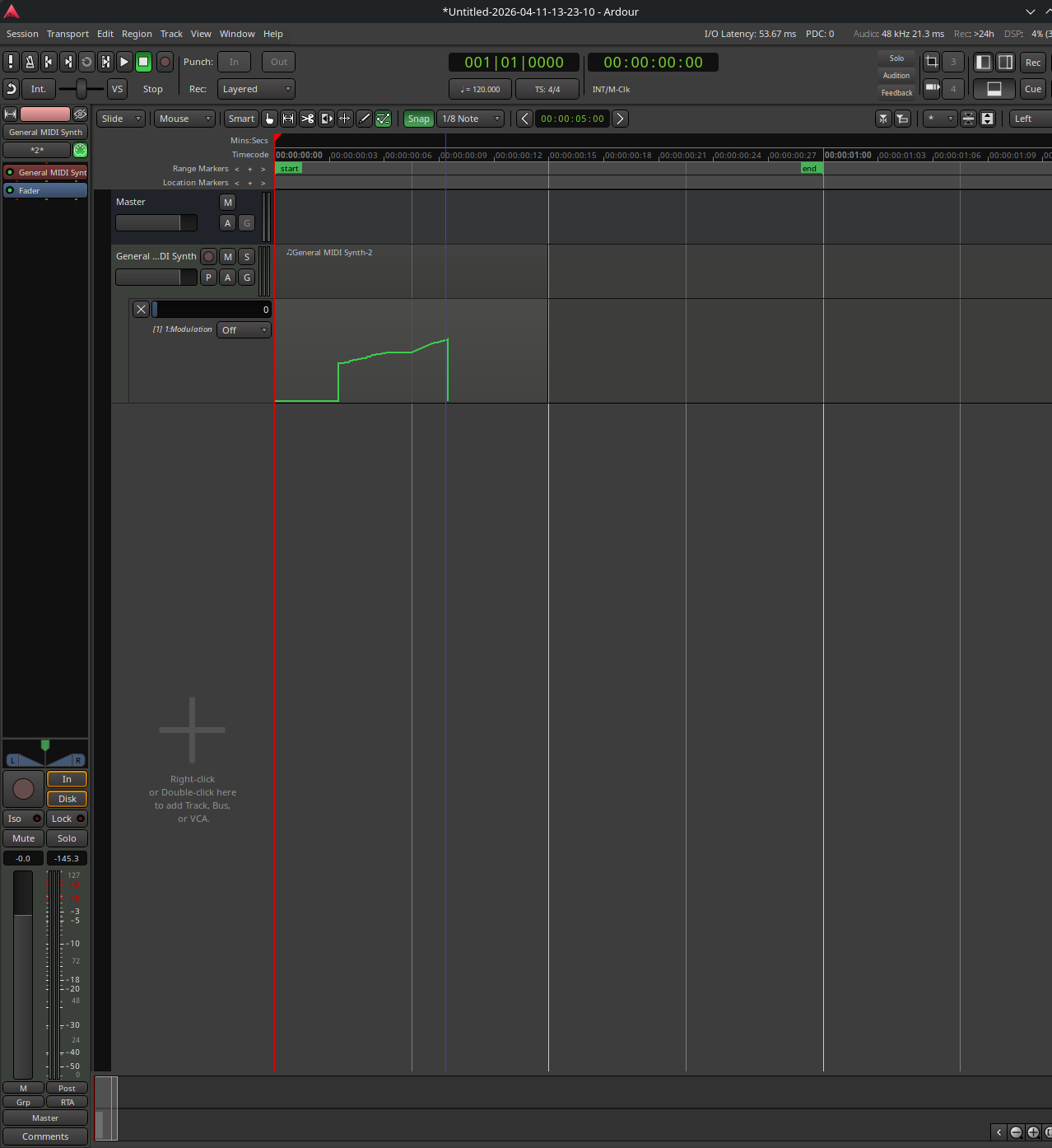The height and width of the screenshot is (1148, 1052).
Task: Expand the Modulation automation mode dropdown
Action: (244, 330)
